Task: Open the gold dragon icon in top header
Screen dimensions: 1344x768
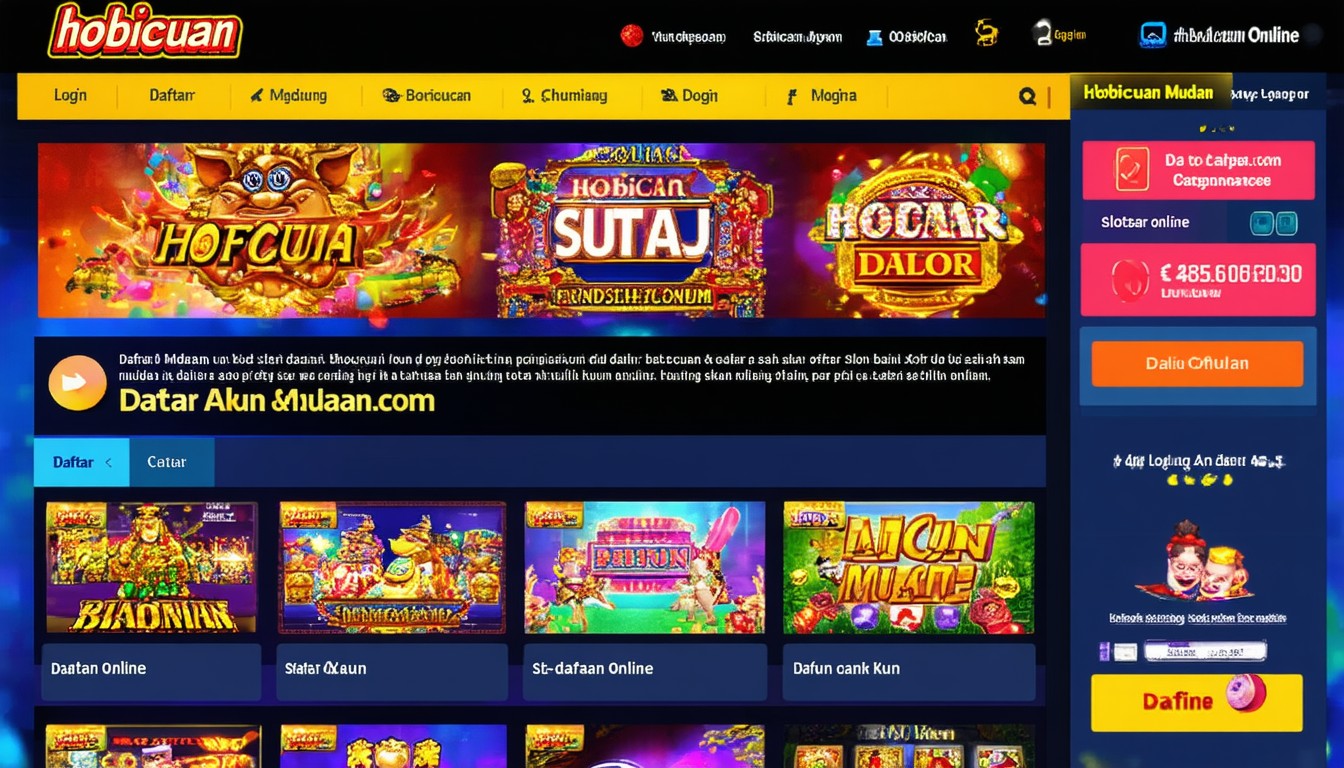Action: click(986, 34)
